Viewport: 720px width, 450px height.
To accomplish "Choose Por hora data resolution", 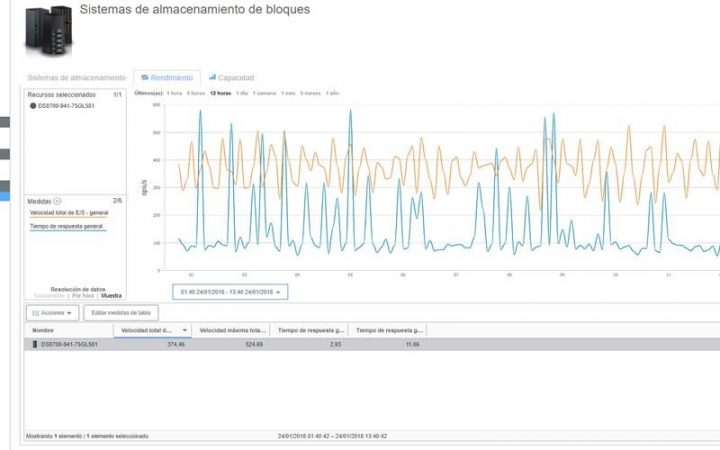I will click(83, 296).
